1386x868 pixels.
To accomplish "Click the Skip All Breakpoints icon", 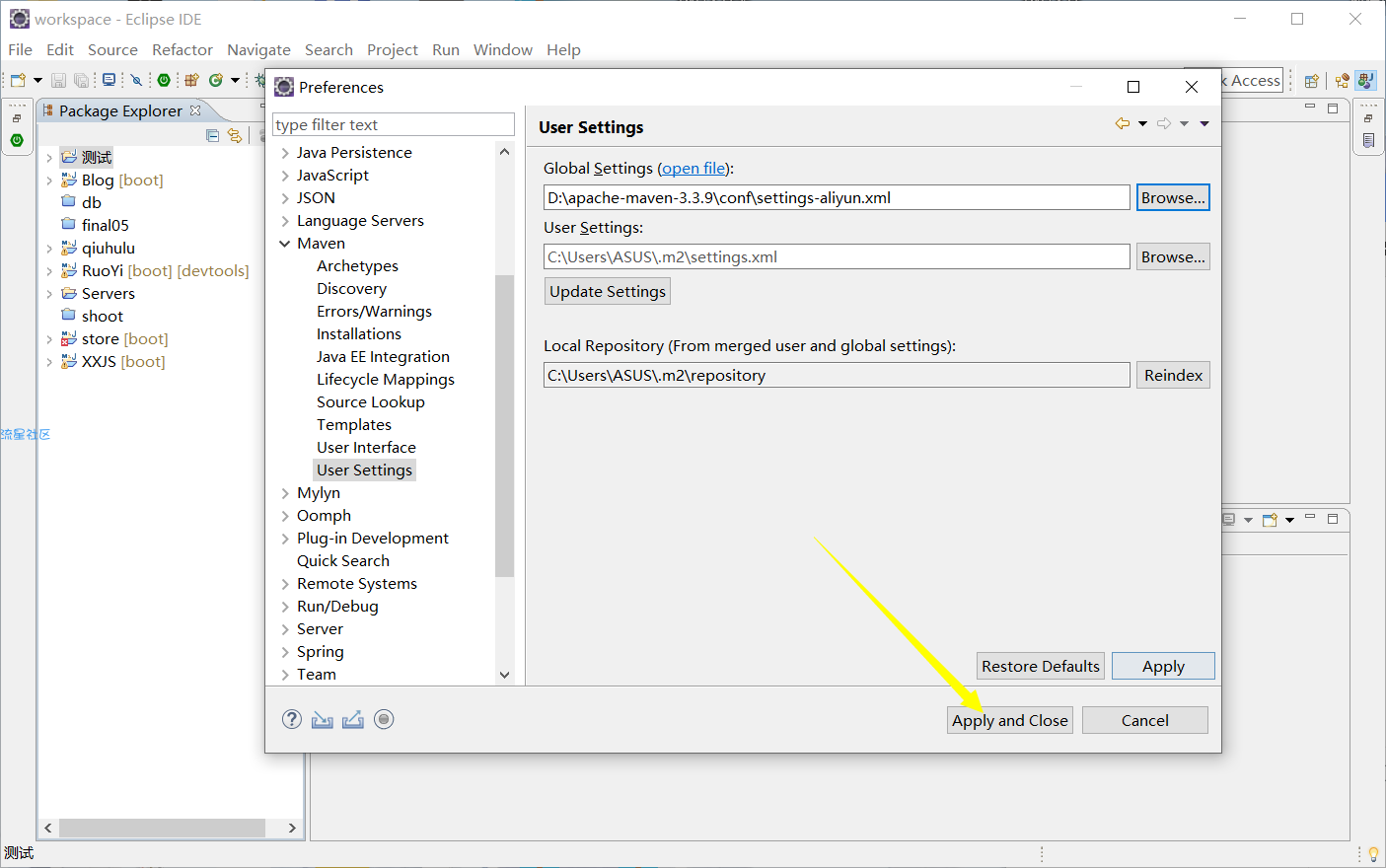I will (136, 80).
